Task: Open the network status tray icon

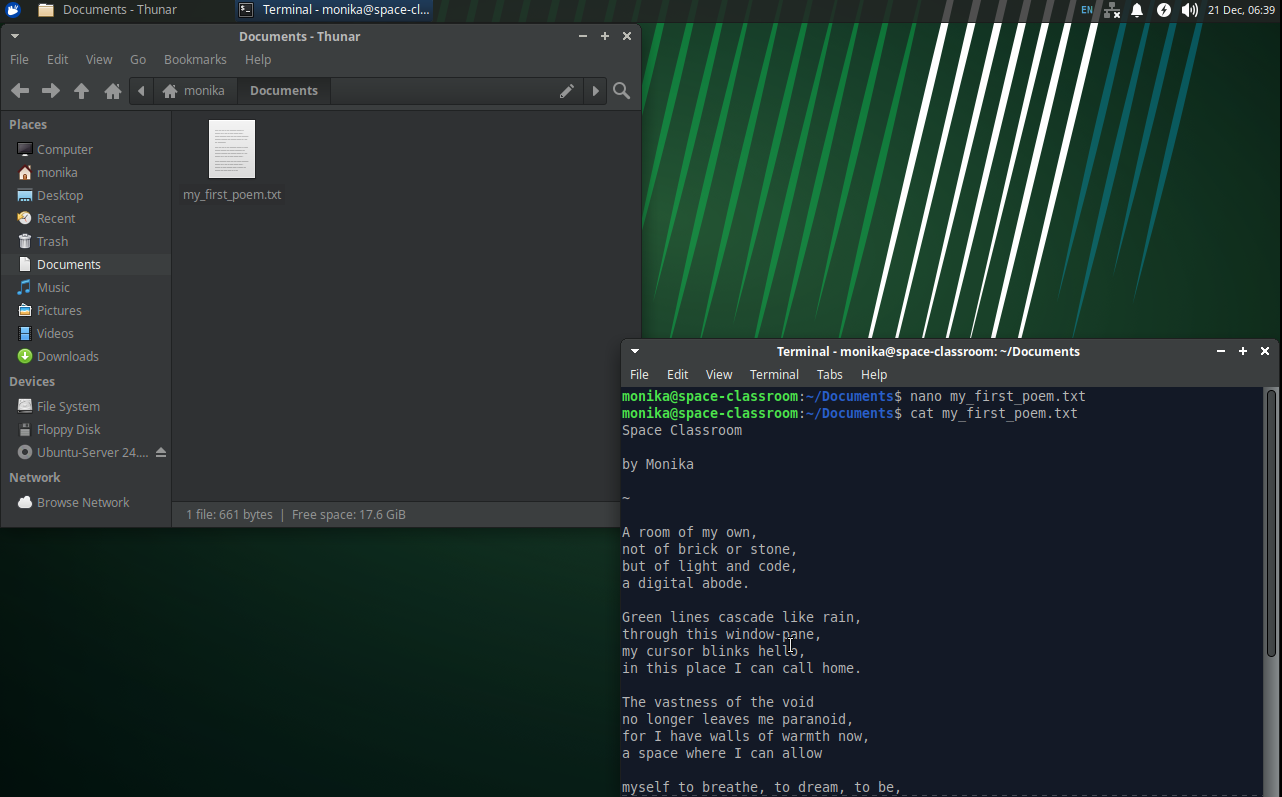Action: tap(1112, 10)
